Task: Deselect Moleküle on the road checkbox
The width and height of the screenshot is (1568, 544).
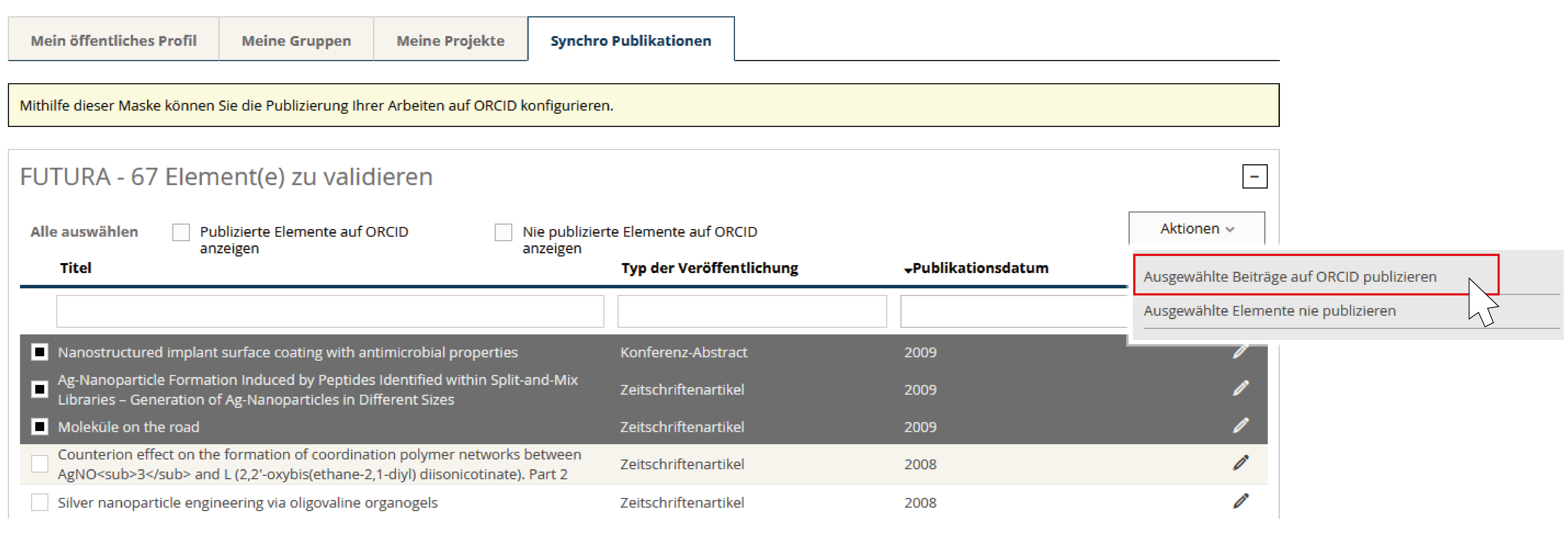Action: [x=39, y=426]
